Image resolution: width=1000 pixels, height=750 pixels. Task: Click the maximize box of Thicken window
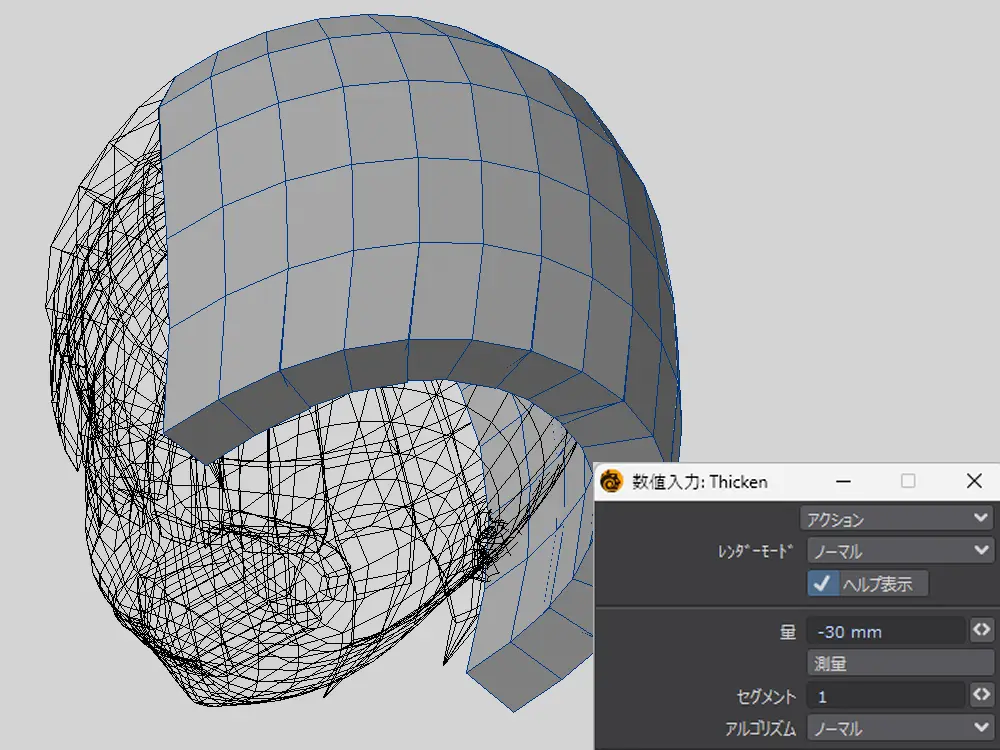(x=908, y=481)
